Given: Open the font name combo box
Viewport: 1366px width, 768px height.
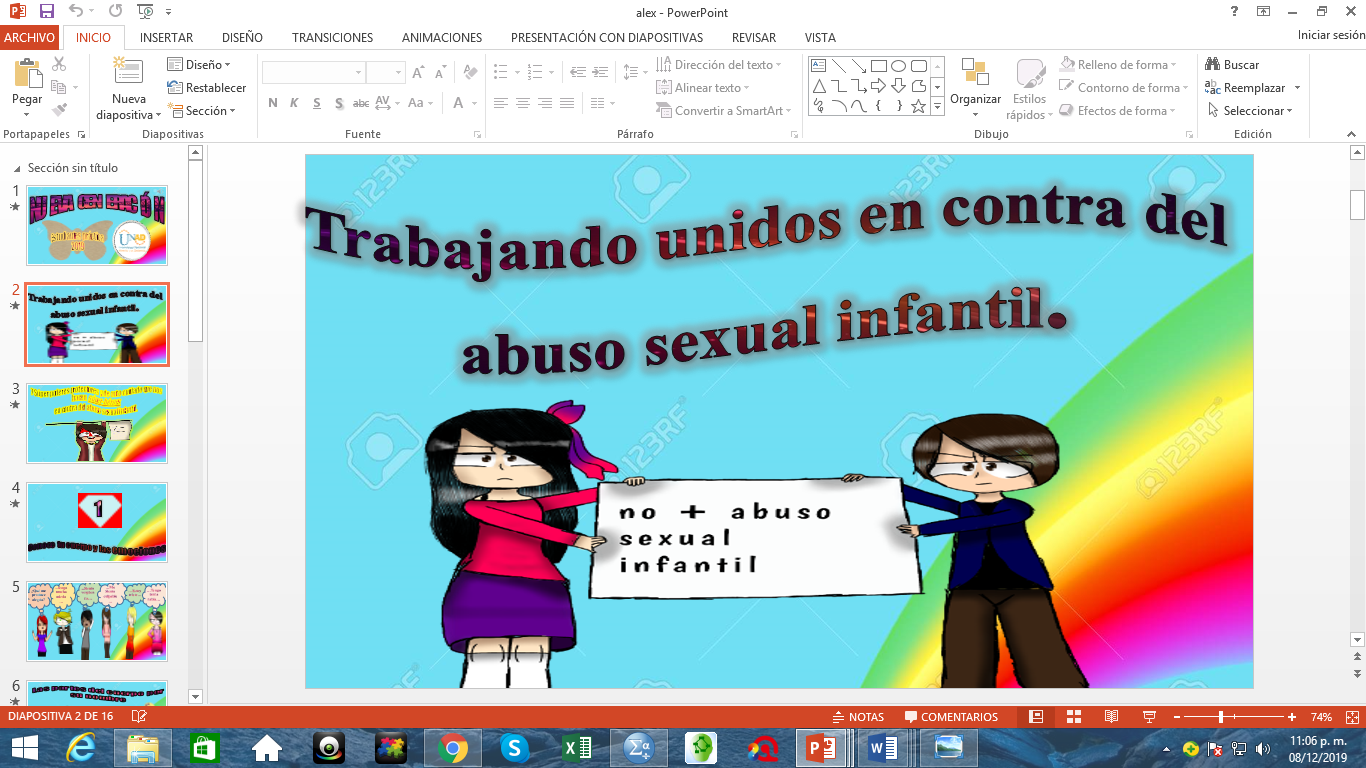Looking at the screenshot, I should coord(313,73).
